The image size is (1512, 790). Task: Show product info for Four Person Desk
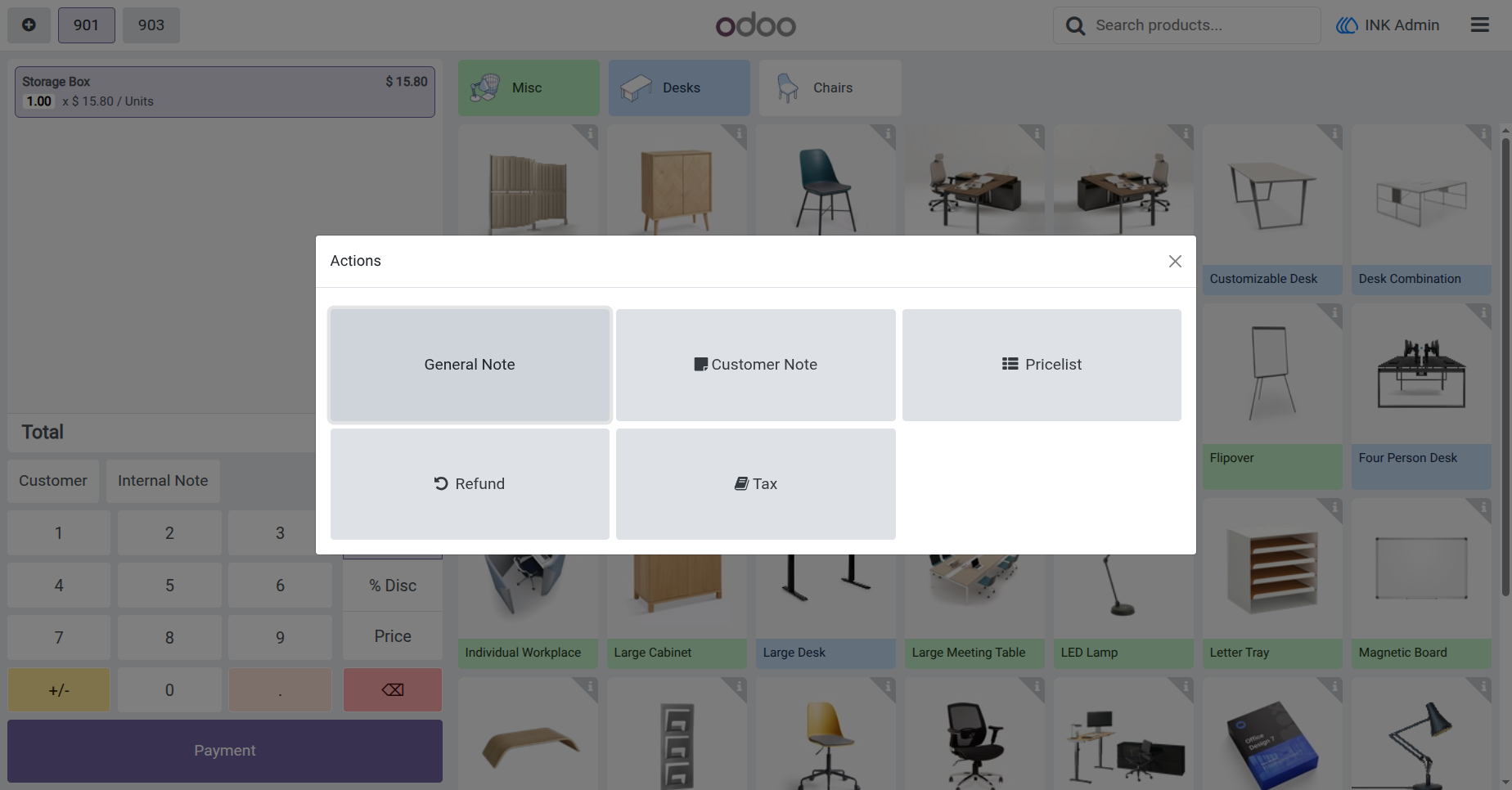1483,313
